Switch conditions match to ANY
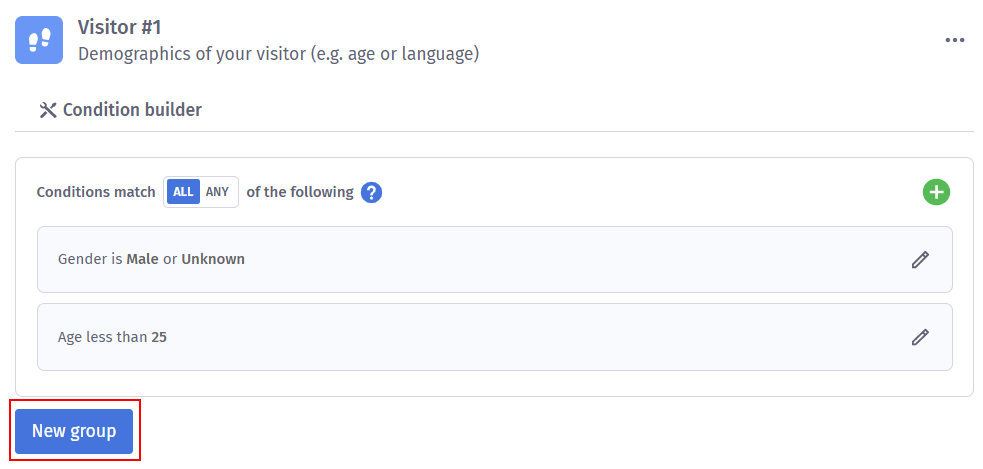Viewport: 983px width, 469px height. (217, 192)
